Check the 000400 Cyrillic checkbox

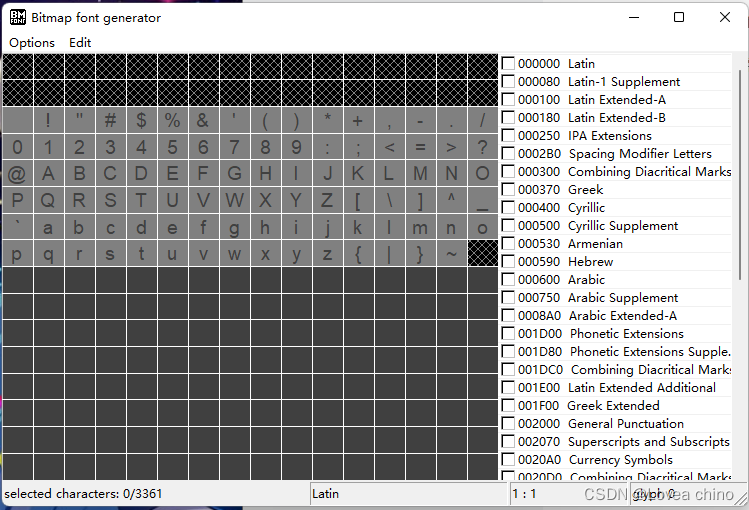click(x=508, y=208)
